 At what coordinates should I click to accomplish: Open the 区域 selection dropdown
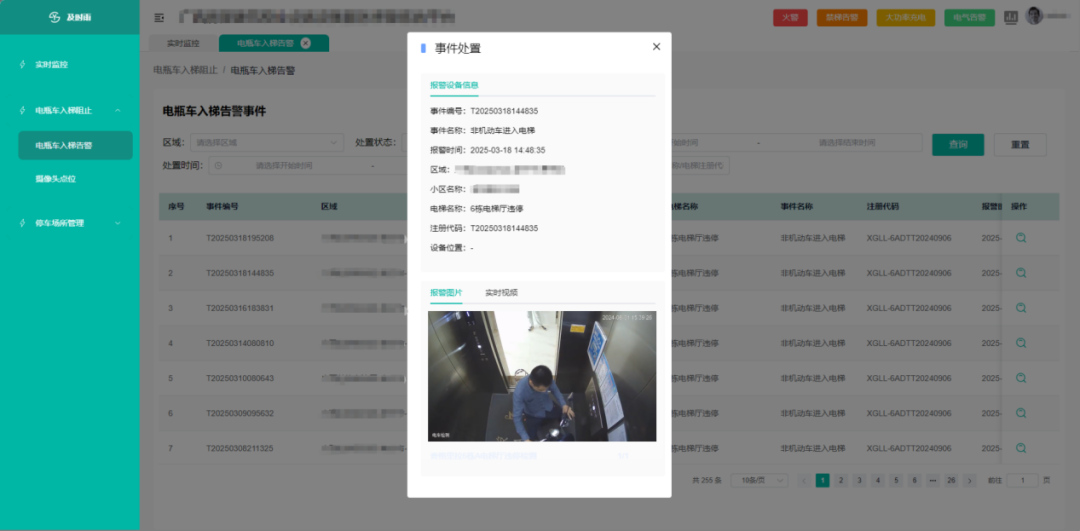(x=266, y=143)
